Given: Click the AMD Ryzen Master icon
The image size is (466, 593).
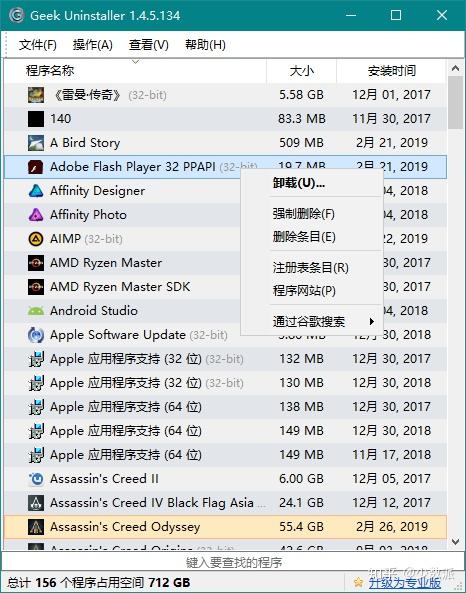Looking at the screenshot, I should (x=36, y=263).
